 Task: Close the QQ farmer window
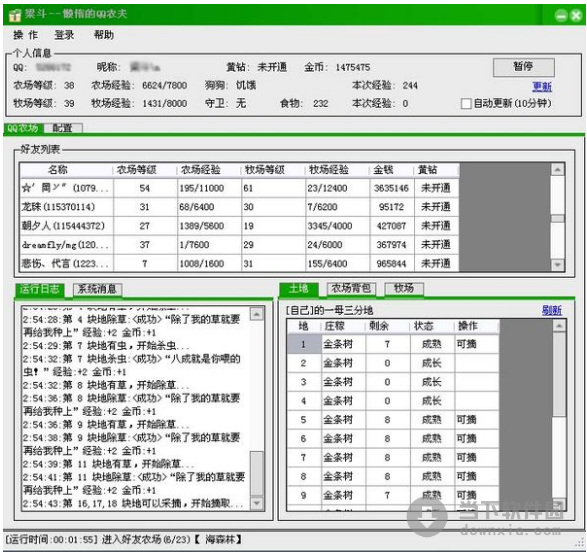pyautogui.click(x=576, y=15)
